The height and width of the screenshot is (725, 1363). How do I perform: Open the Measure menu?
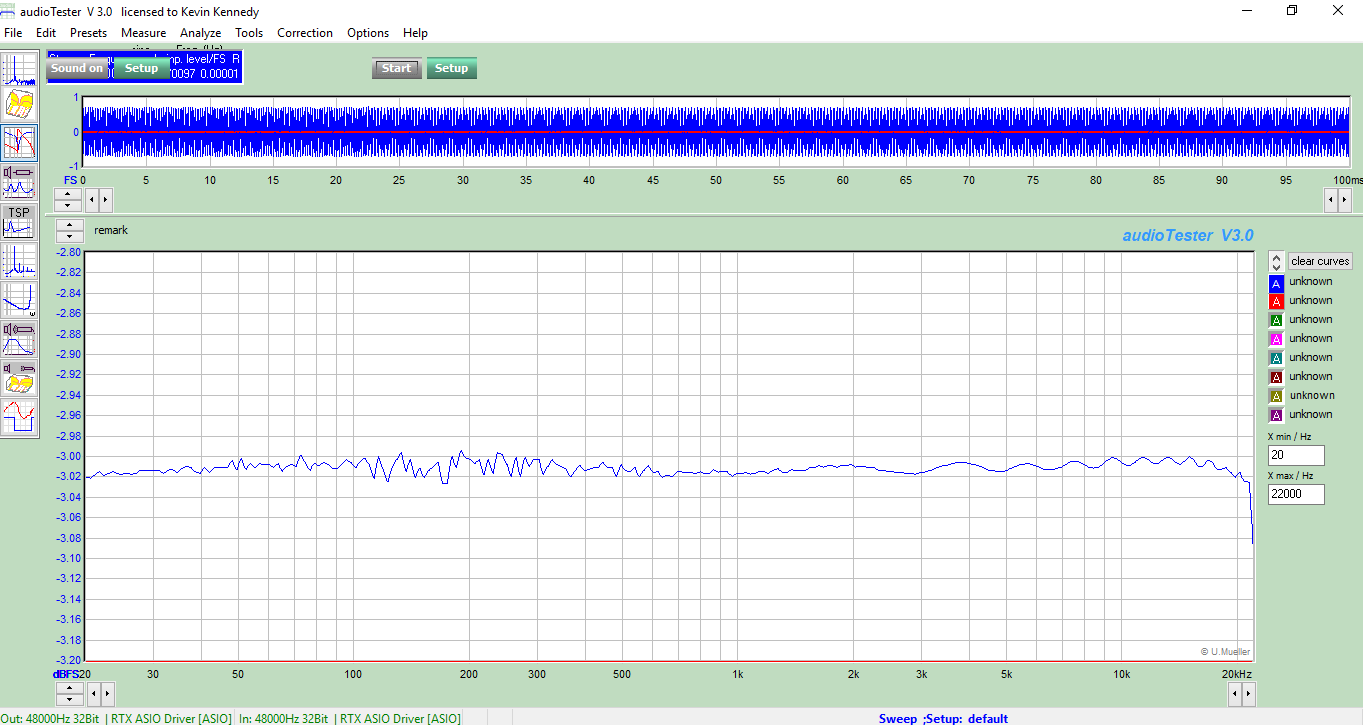click(143, 33)
